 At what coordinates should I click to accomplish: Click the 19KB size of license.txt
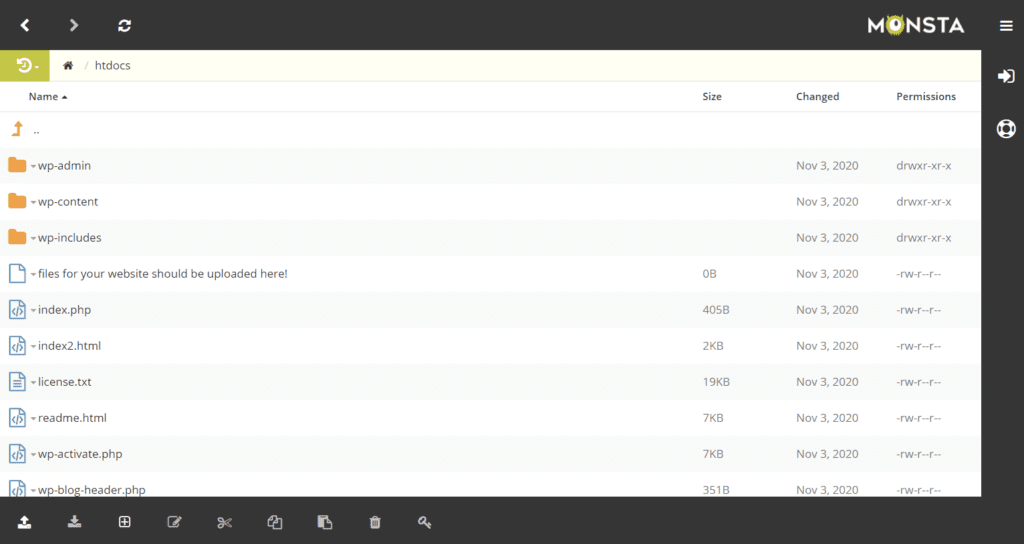tap(716, 382)
